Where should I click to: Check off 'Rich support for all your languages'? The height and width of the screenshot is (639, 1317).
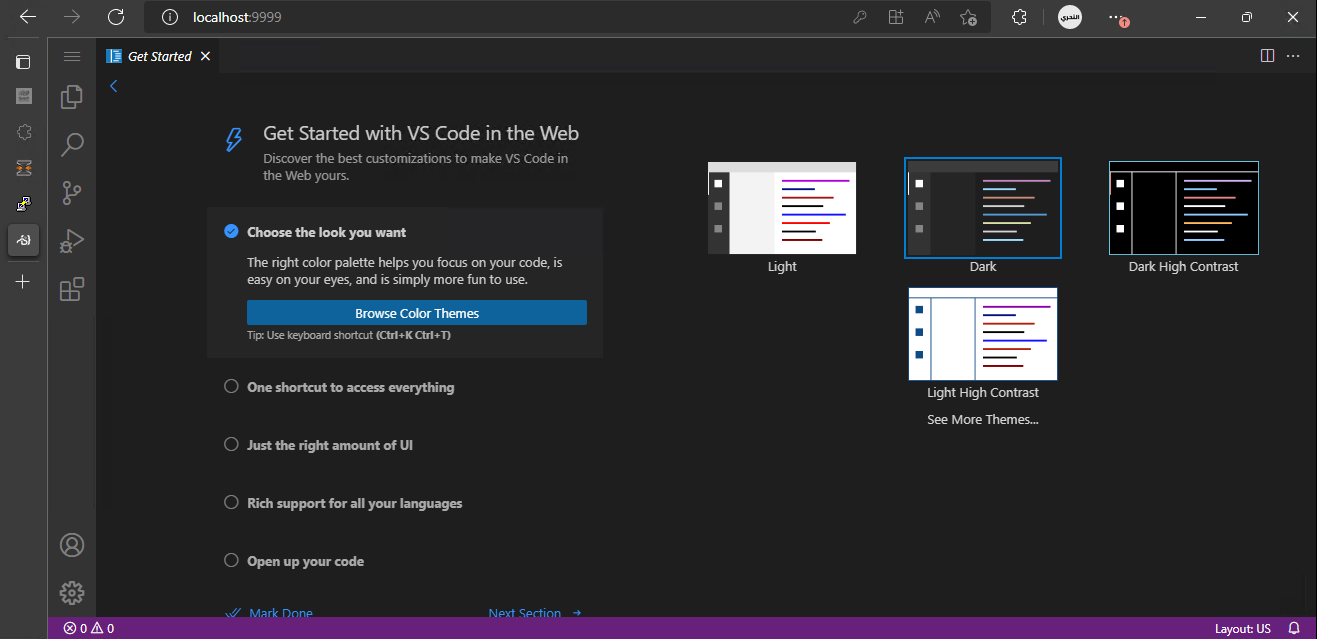click(x=231, y=503)
